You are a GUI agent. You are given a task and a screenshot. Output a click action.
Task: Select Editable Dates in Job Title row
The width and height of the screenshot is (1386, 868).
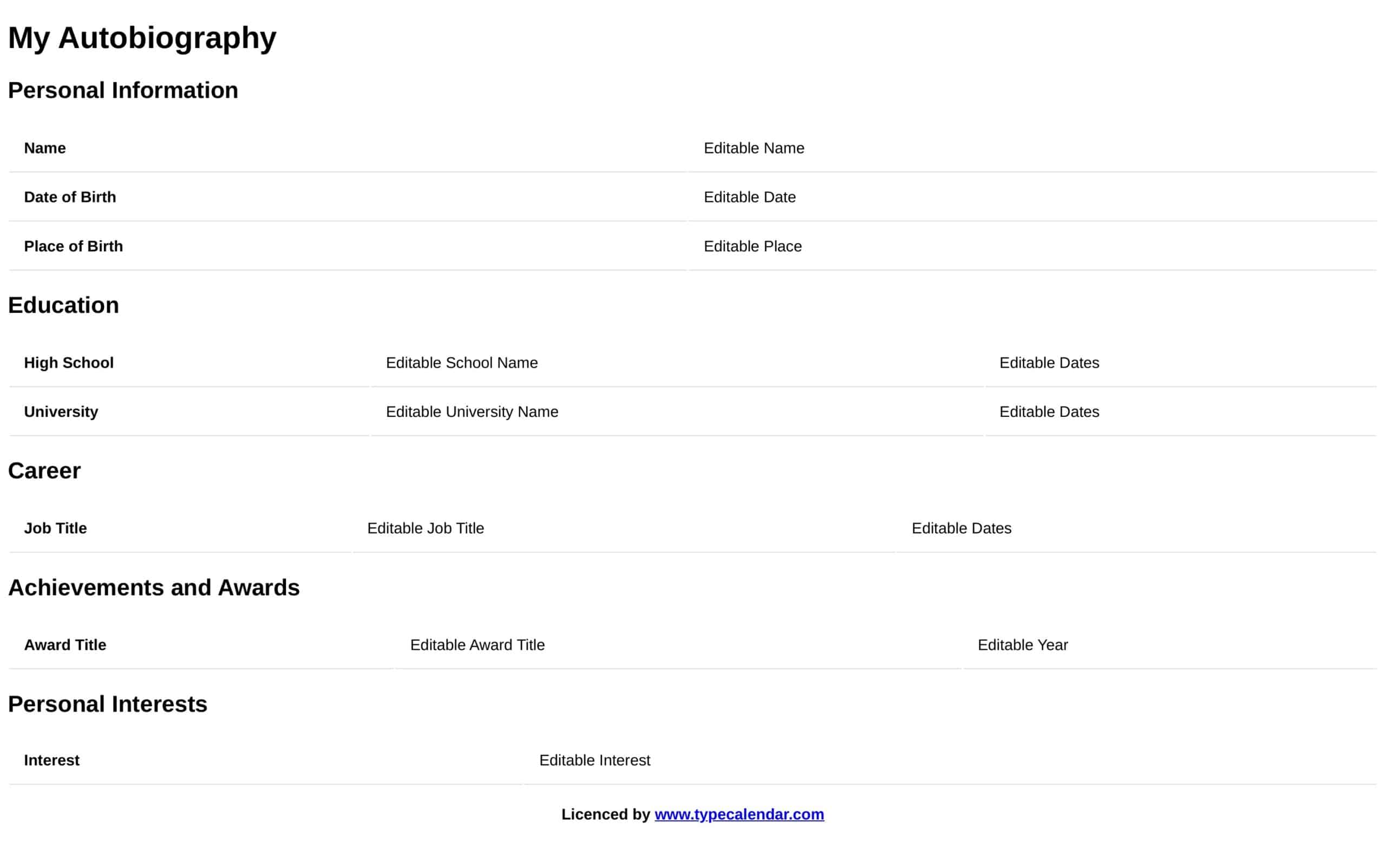(x=962, y=528)
